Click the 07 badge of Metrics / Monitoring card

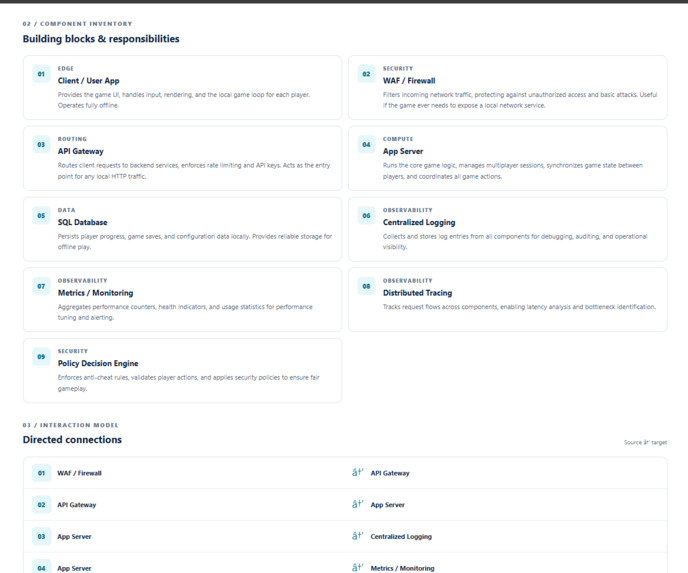click(41, 286)
